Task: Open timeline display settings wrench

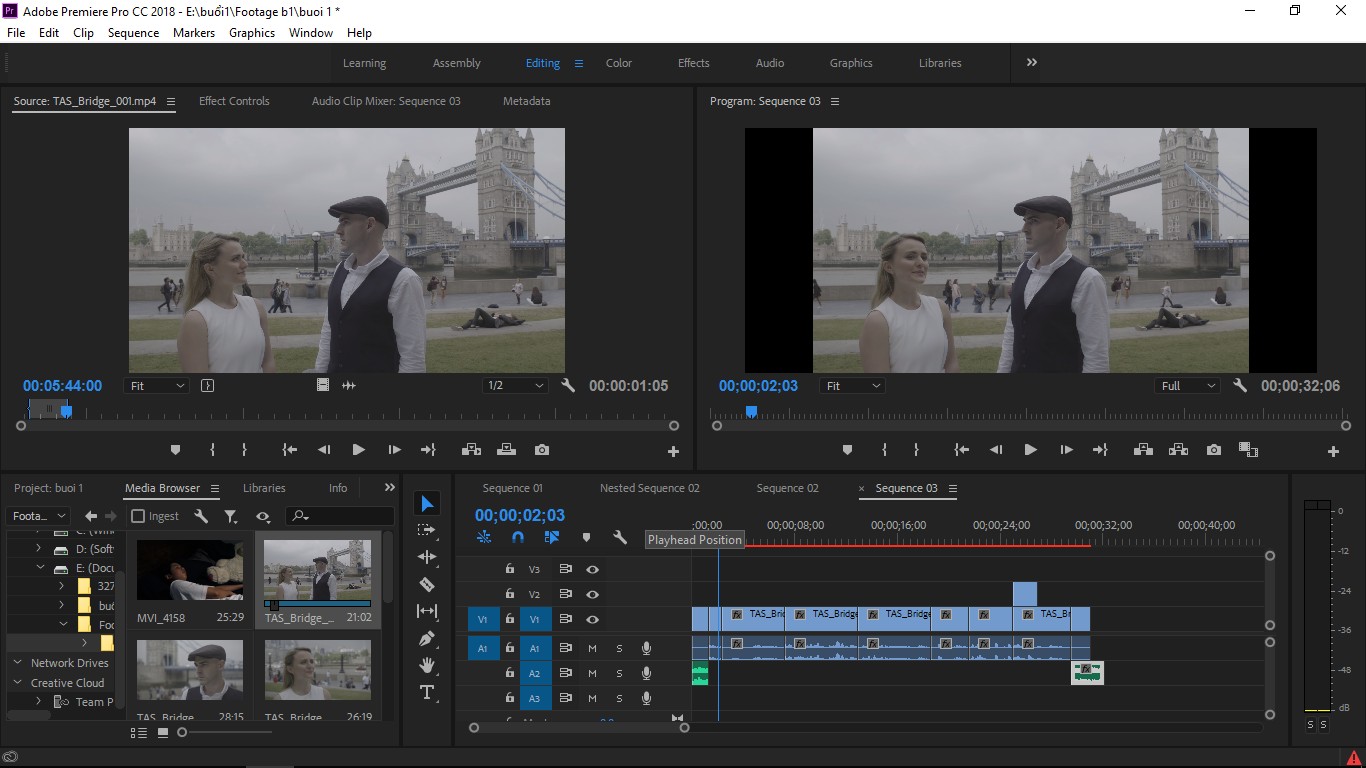Action: [620, 538]
